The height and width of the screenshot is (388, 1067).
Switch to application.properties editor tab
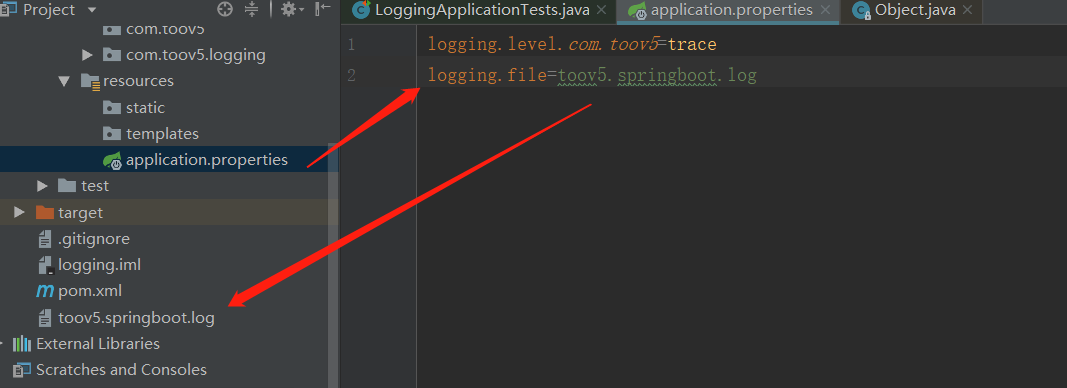tap(732, 10)
